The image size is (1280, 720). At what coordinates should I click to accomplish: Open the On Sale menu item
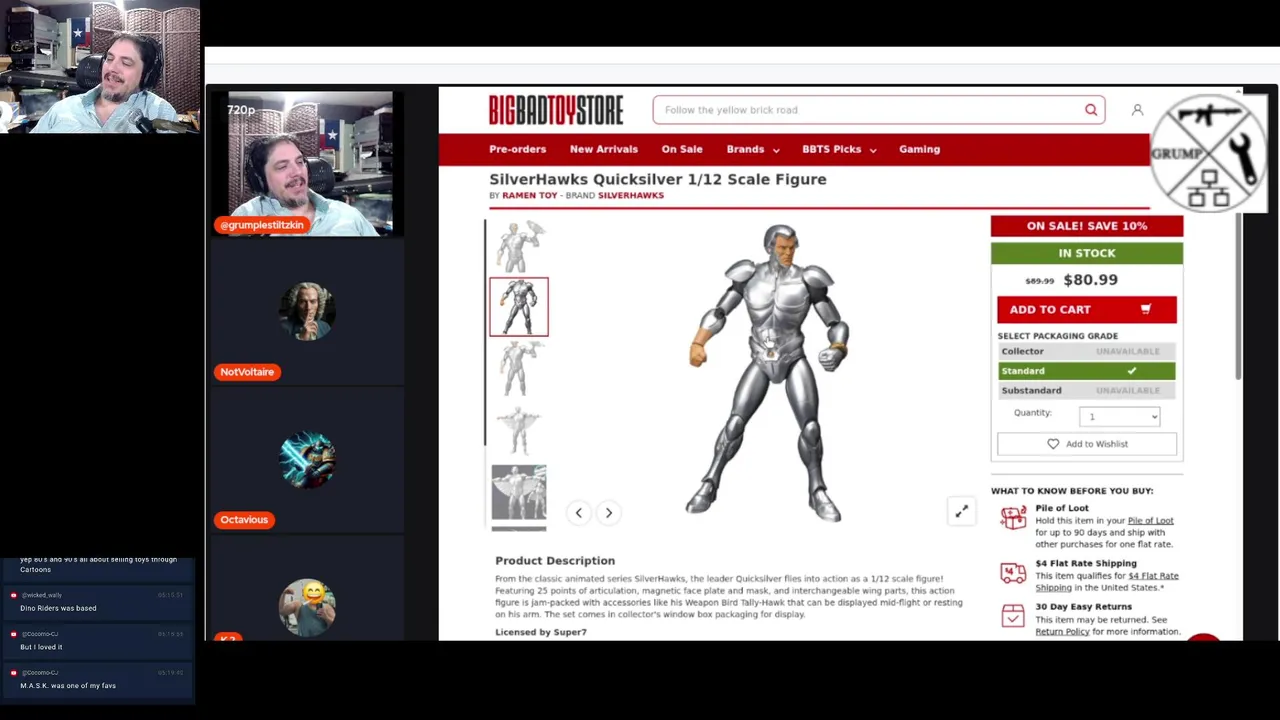682,149
